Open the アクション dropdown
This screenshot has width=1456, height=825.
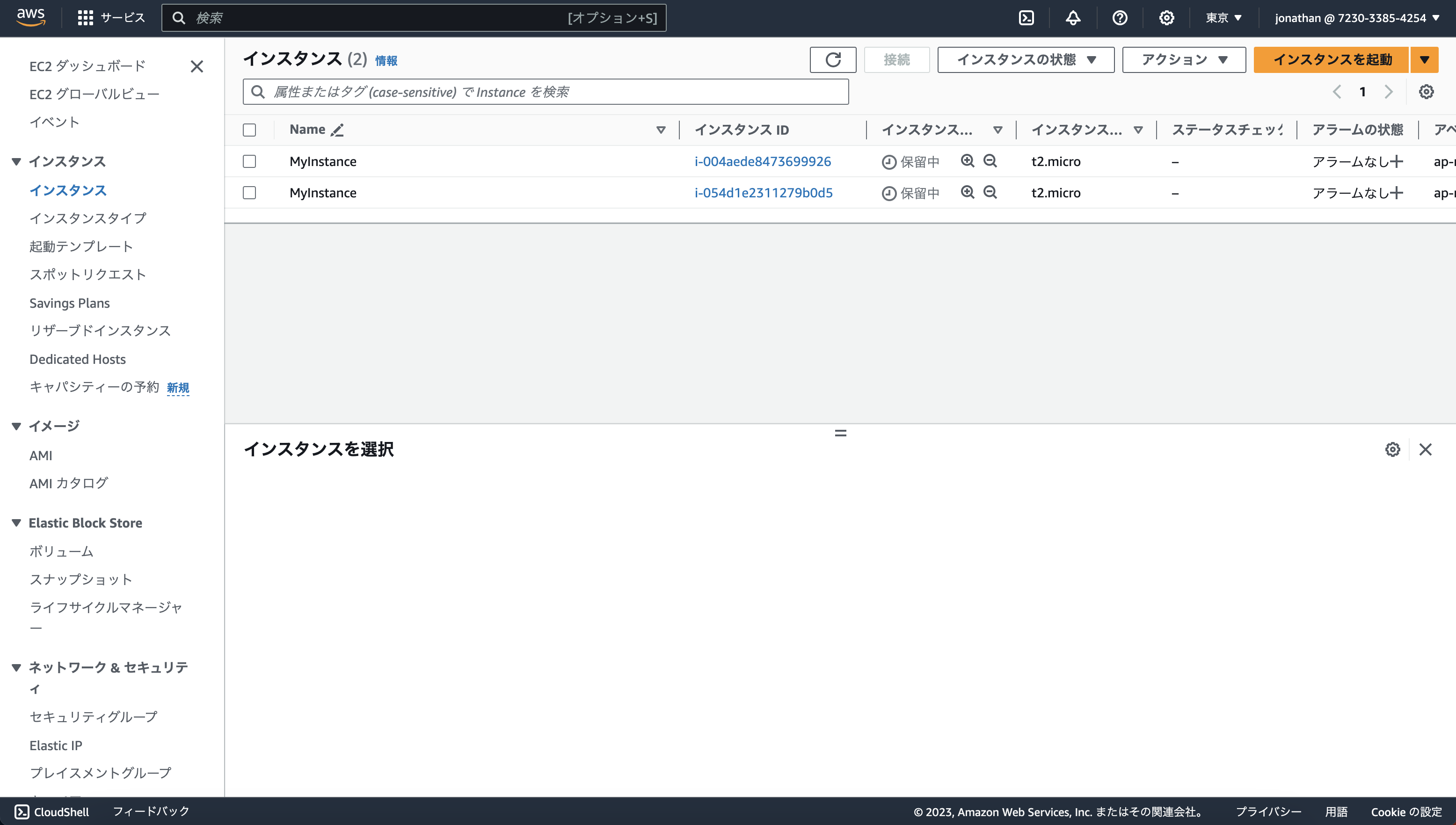[x=1183, y=59]
